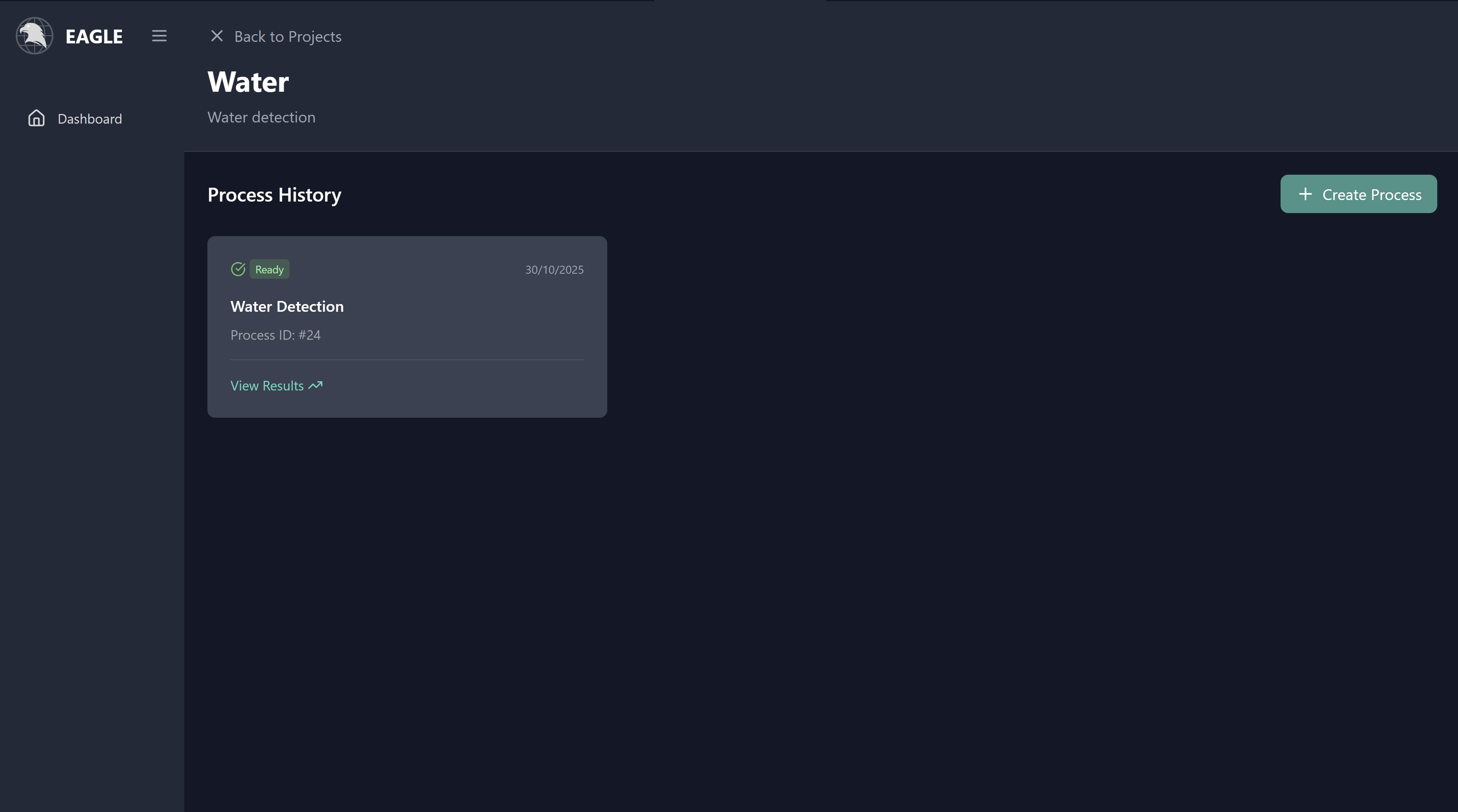Click the X icon beside Back to Projects
Viewport: 1458px width, 812px height.
pos(217,36)
